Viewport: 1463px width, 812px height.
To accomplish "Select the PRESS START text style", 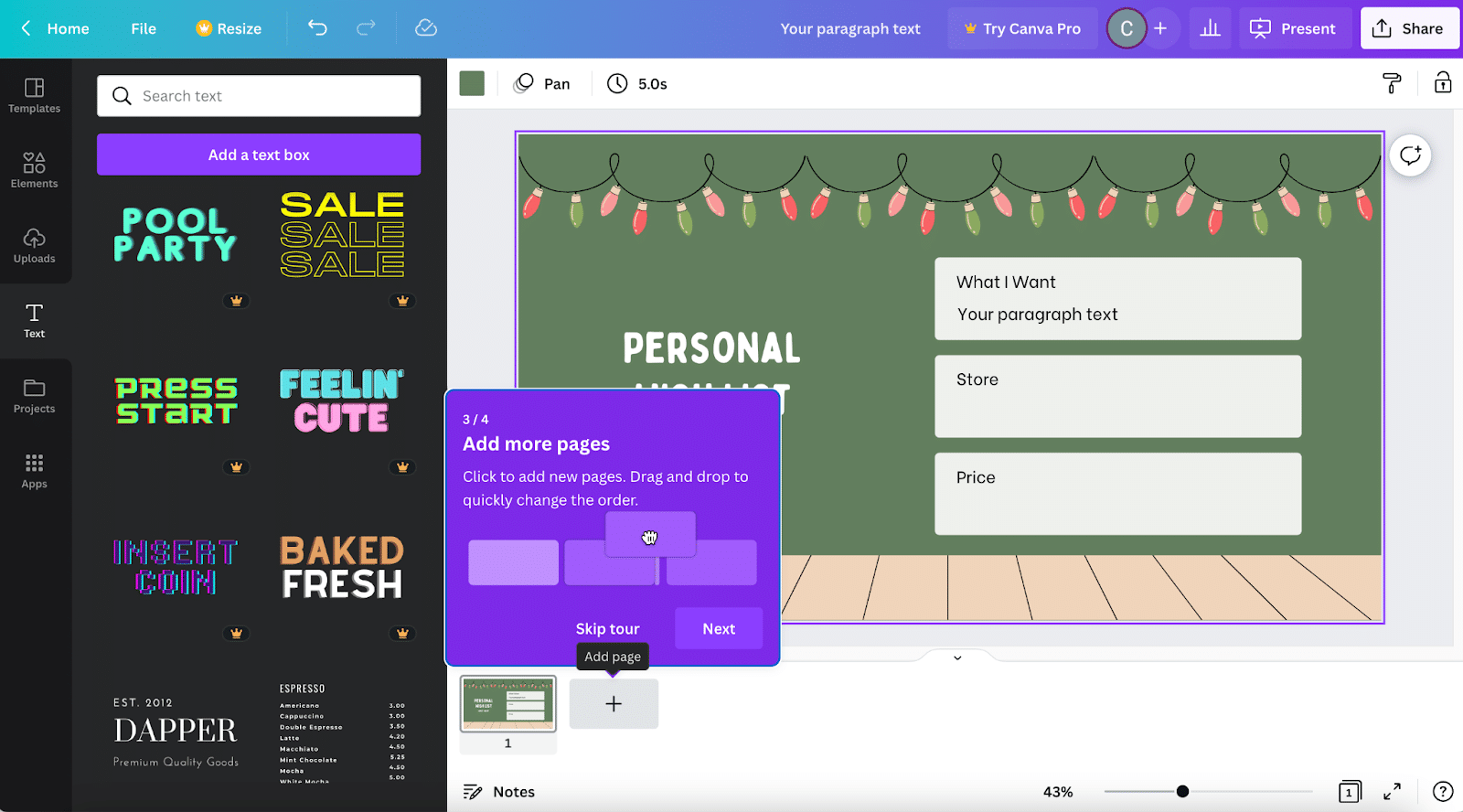I will [x=176, y=401].
